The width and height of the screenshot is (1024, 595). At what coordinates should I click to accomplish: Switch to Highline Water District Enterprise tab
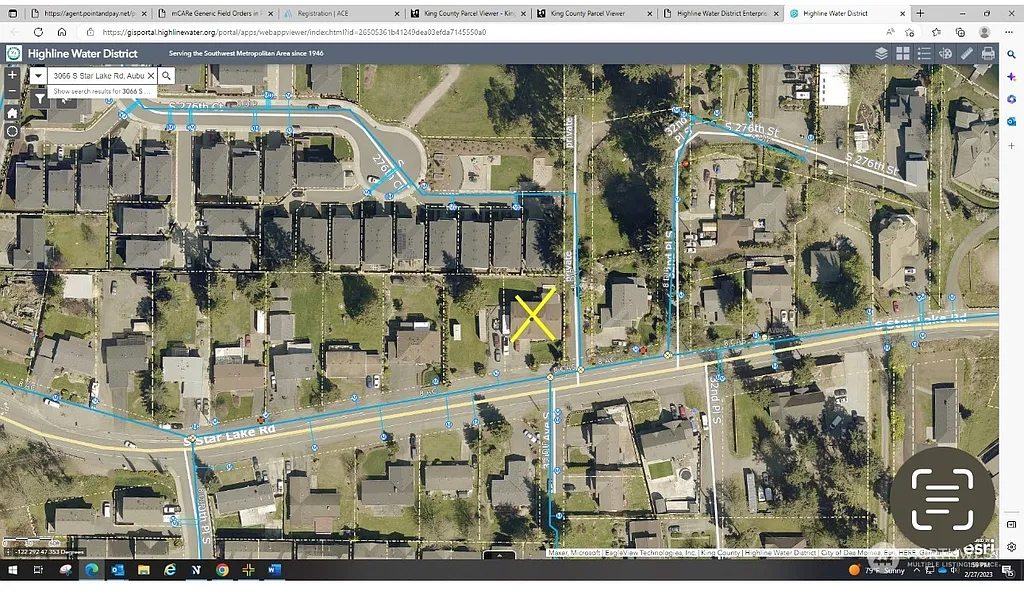[722, 13]
